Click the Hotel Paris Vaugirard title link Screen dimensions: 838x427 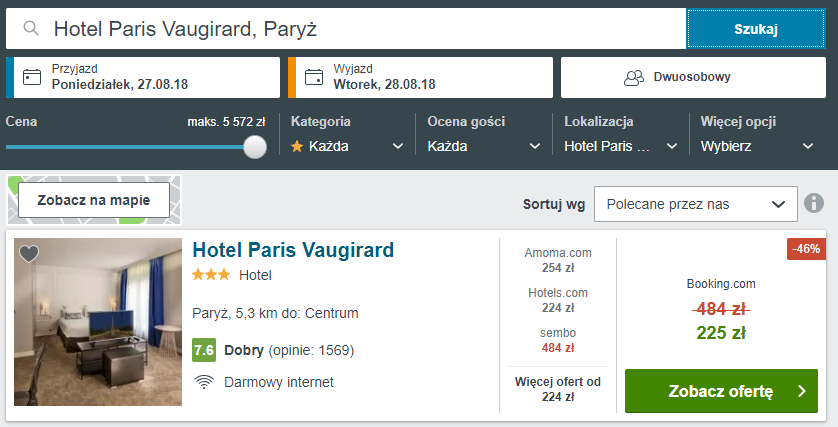(293, 250)
